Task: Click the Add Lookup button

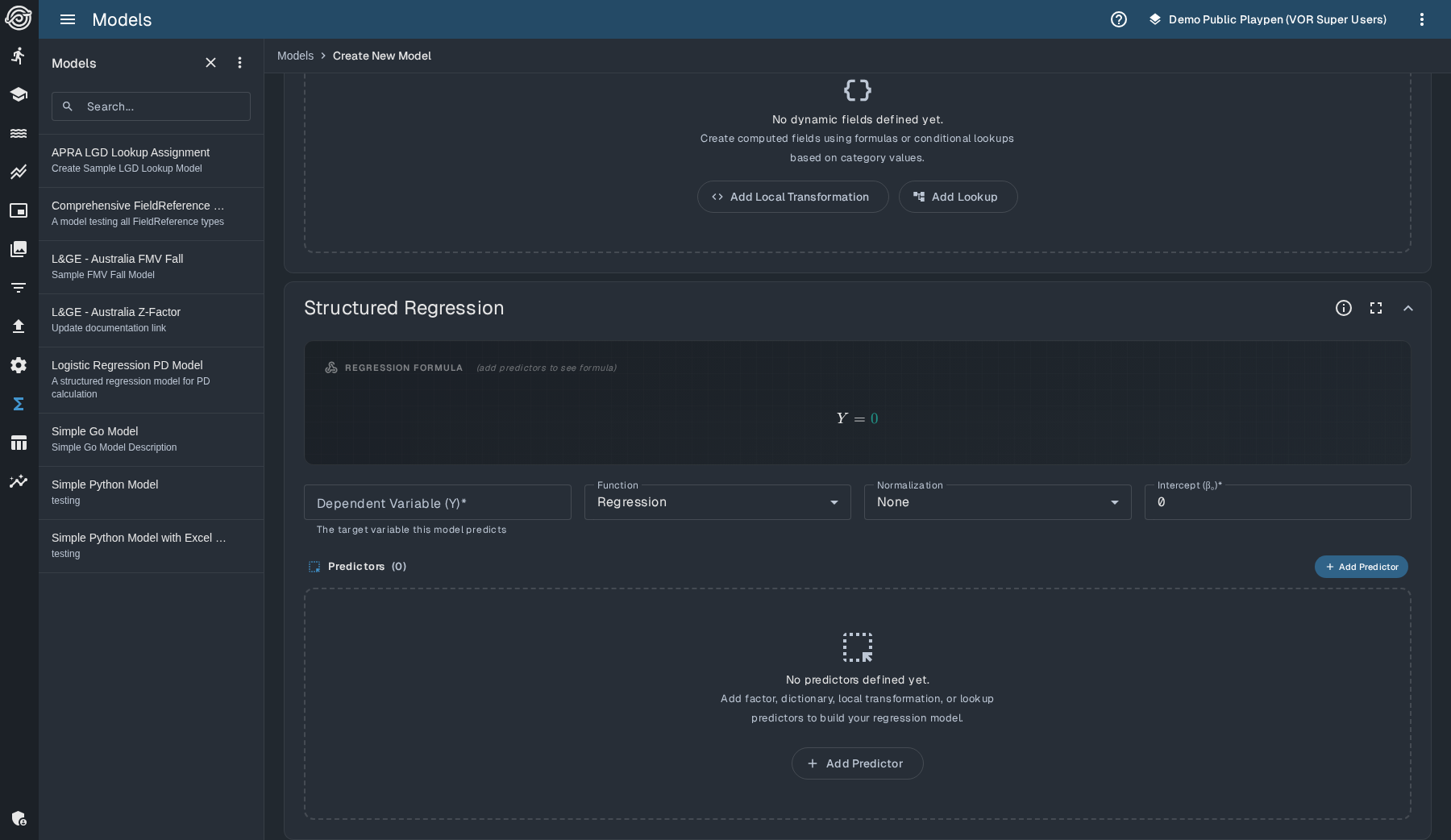Action: click(x=958, y=197)
